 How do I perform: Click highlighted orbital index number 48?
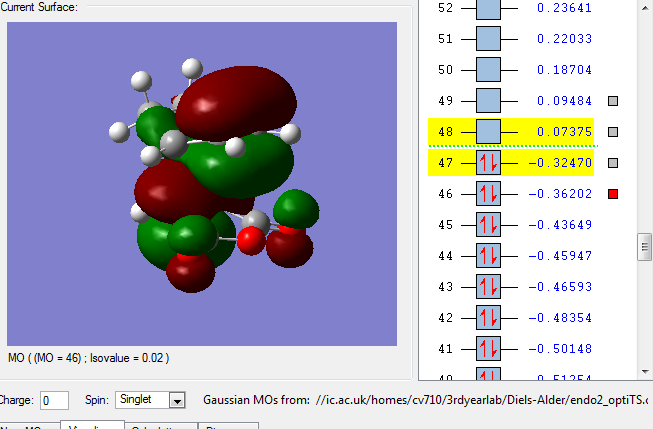click(x=445, y=132)
